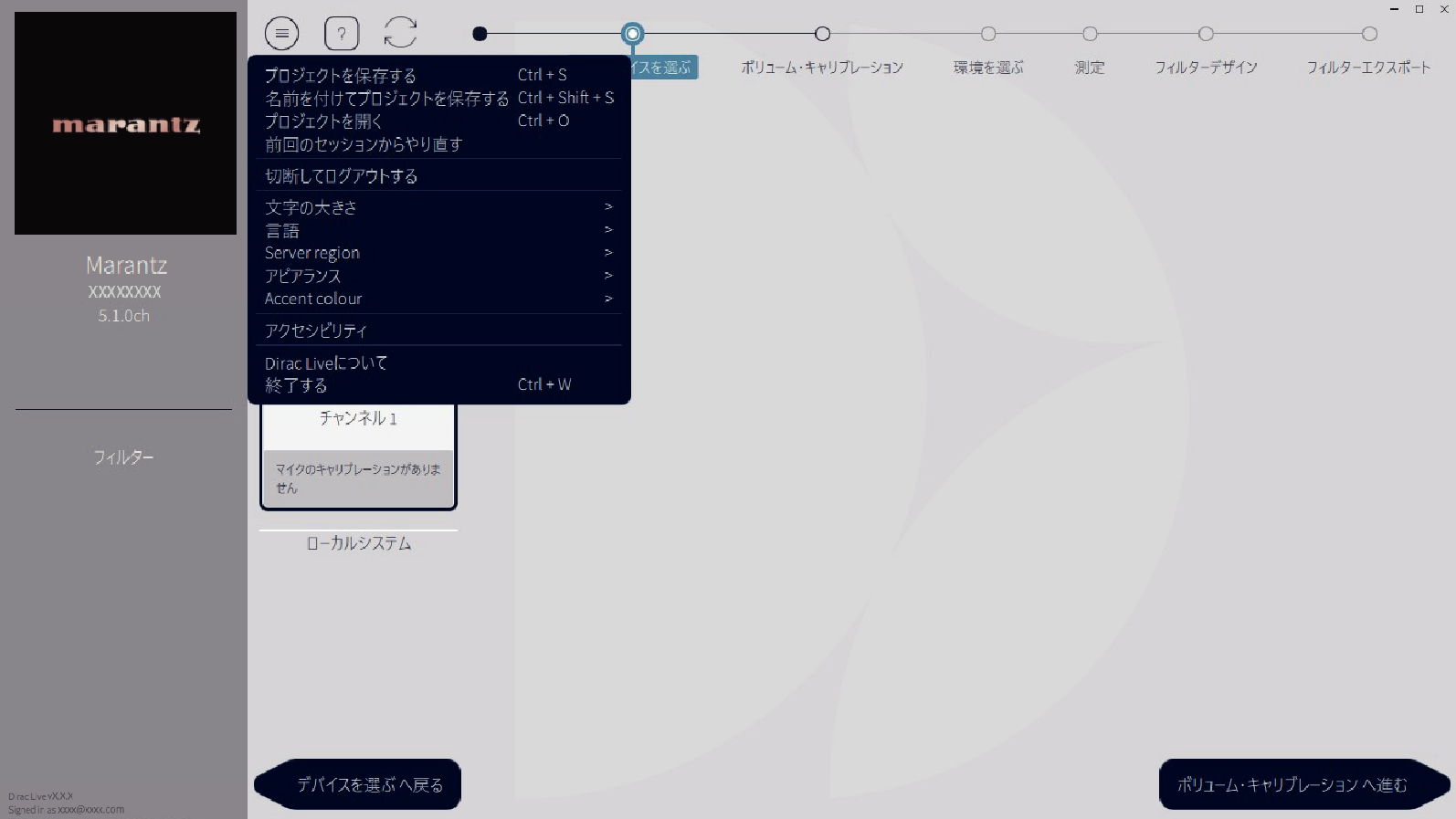Expand the 言語 submenu
Image resolution: width=1456 pixels, height=819 pixels.
tap(438, 230)
